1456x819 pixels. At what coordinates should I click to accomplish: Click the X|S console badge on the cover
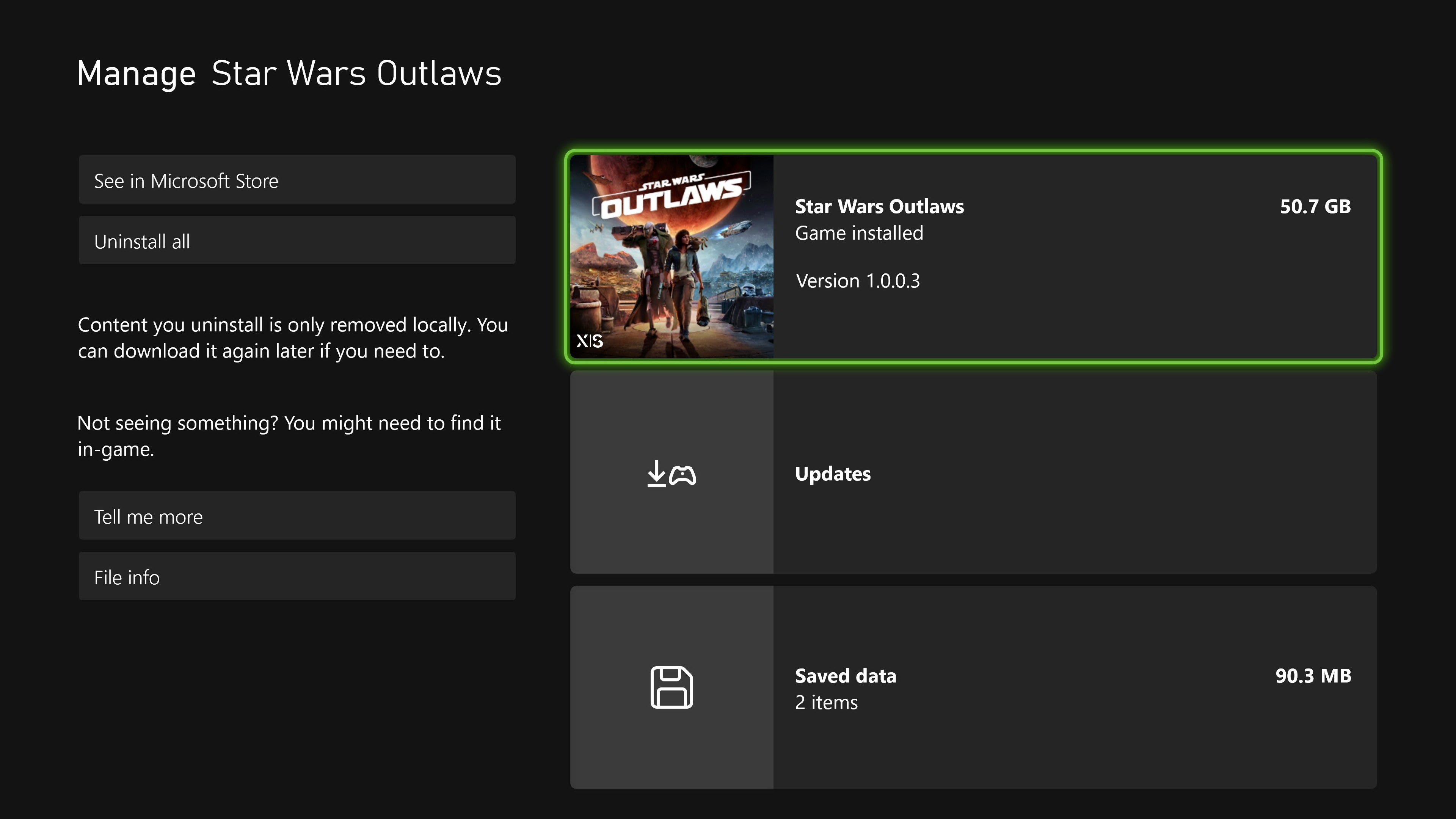click(x=590, y=340)
